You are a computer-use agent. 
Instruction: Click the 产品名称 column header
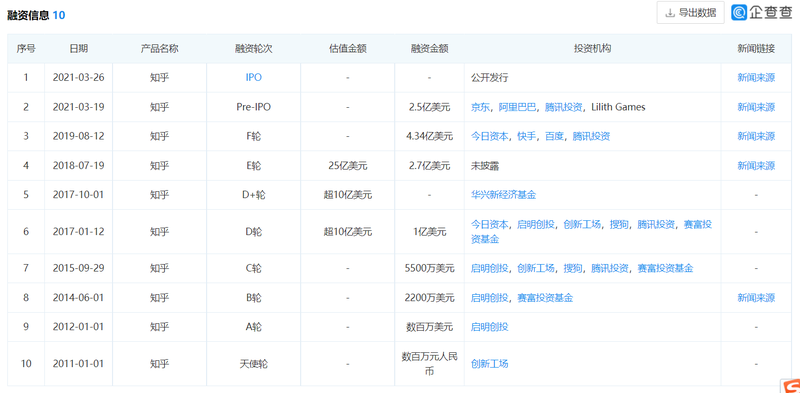(160, 48)
